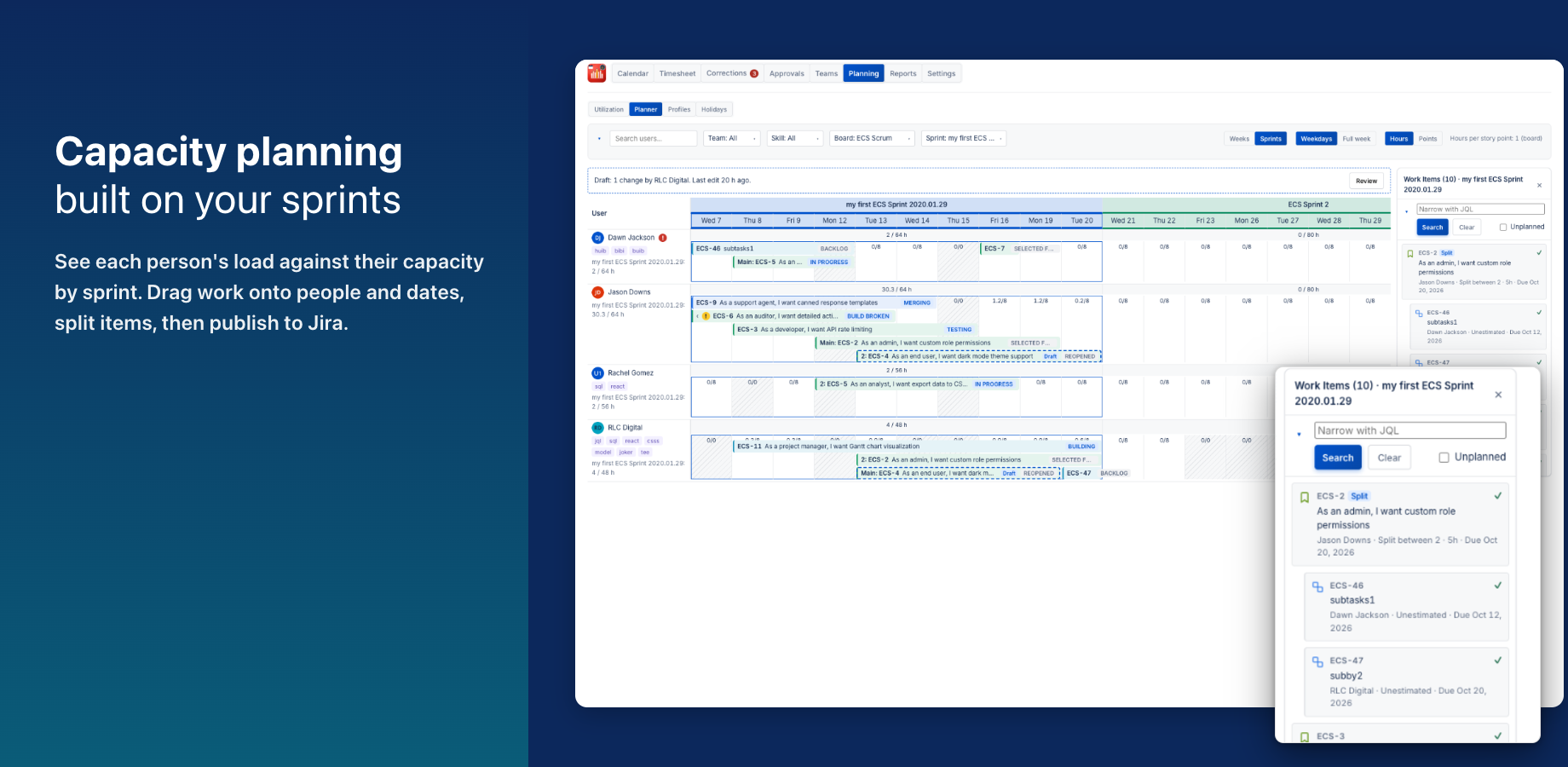Click Jason Downs' JD avatar
Screen dimensions: 1568x767
coord(597,292)
